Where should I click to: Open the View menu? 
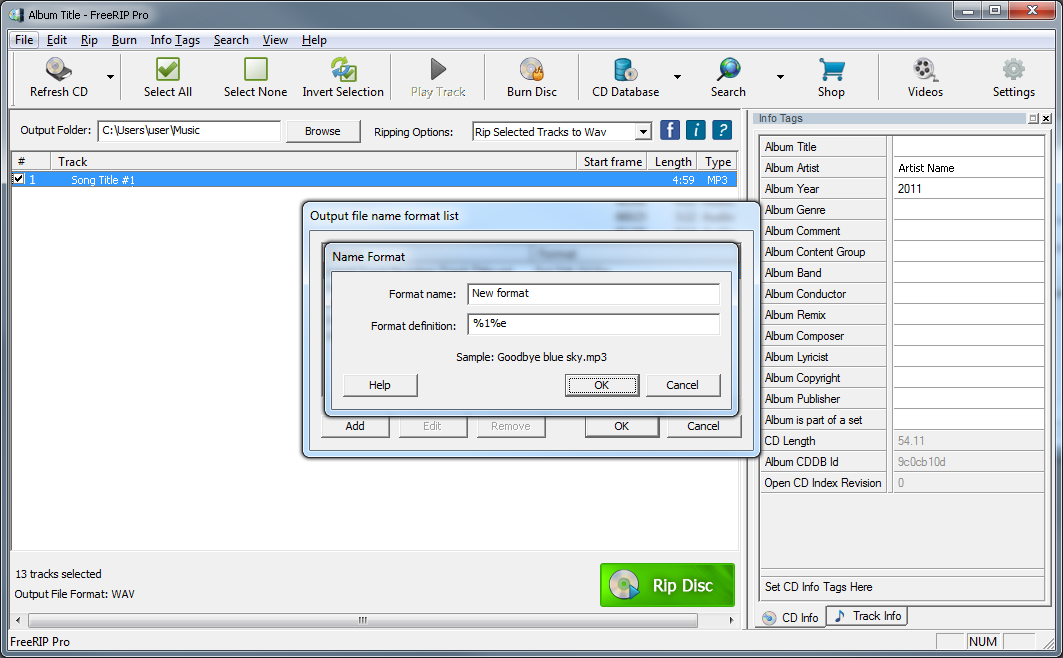(x=275, y=40)
